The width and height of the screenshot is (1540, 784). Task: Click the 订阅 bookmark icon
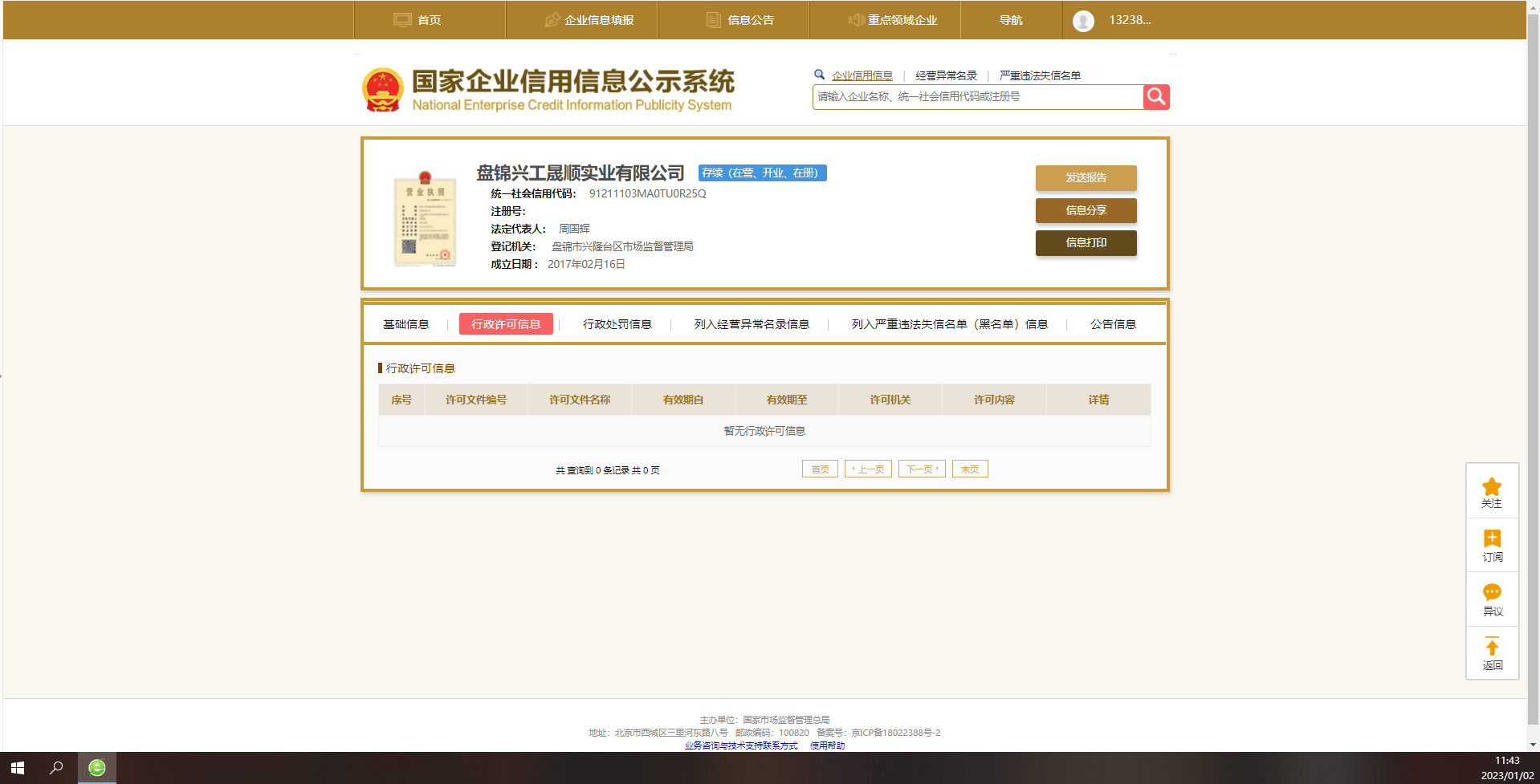(1492, 538)
